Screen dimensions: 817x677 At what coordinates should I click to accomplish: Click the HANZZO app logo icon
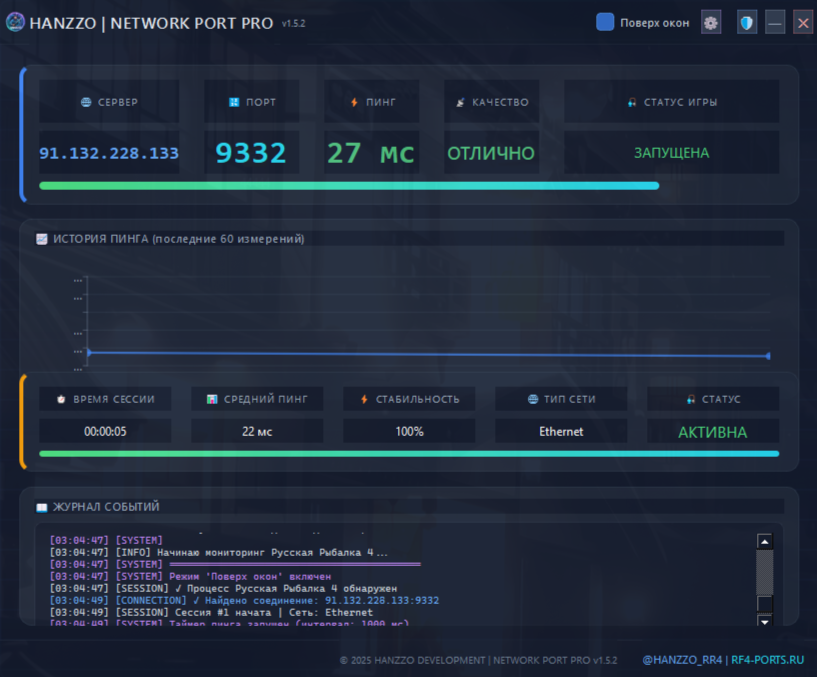[x=15, y=22]
